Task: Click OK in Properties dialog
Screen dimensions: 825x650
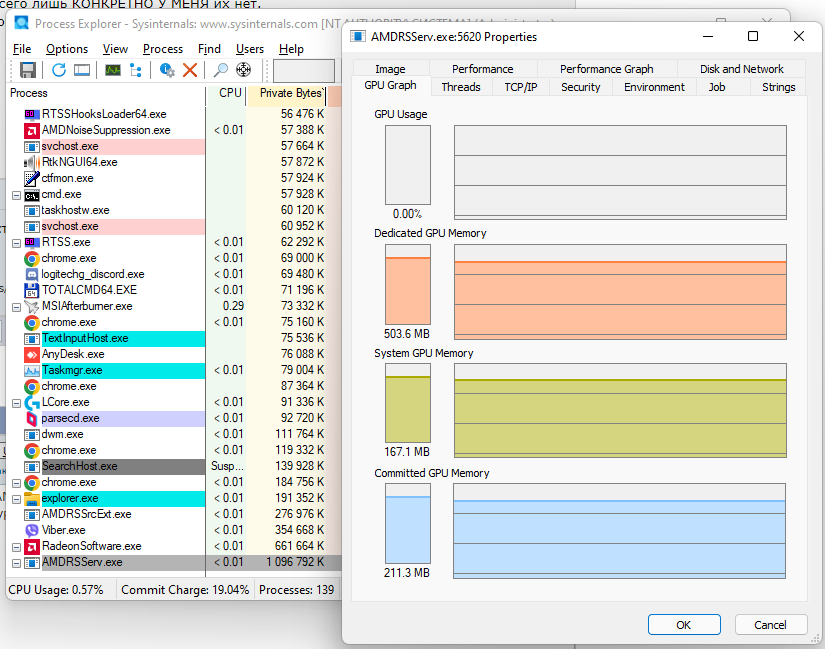Action: (684, 625)
